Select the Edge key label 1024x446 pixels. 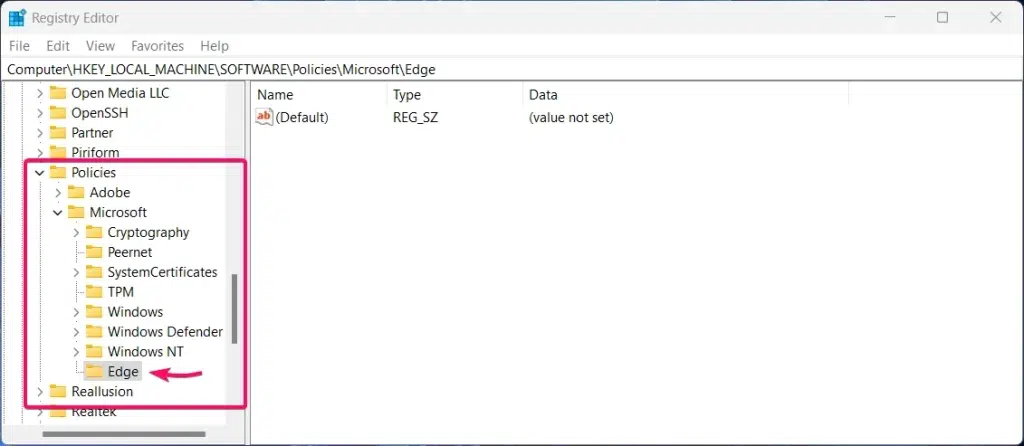click(x=123, y=372)
